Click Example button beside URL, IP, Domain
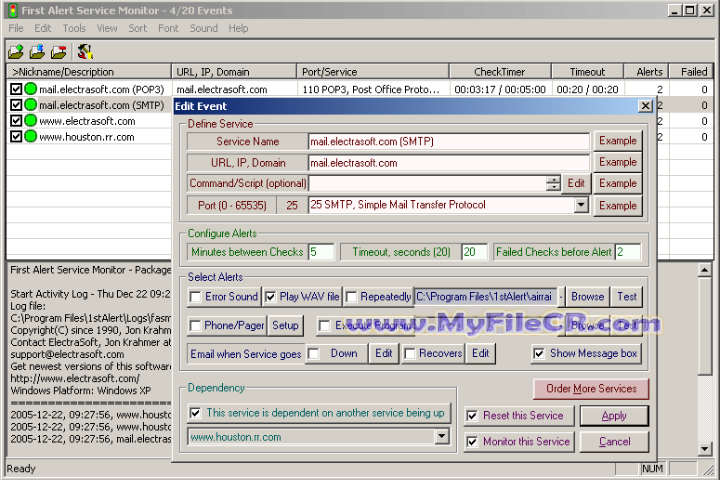 pyautogui.click(x=618, y=162)
